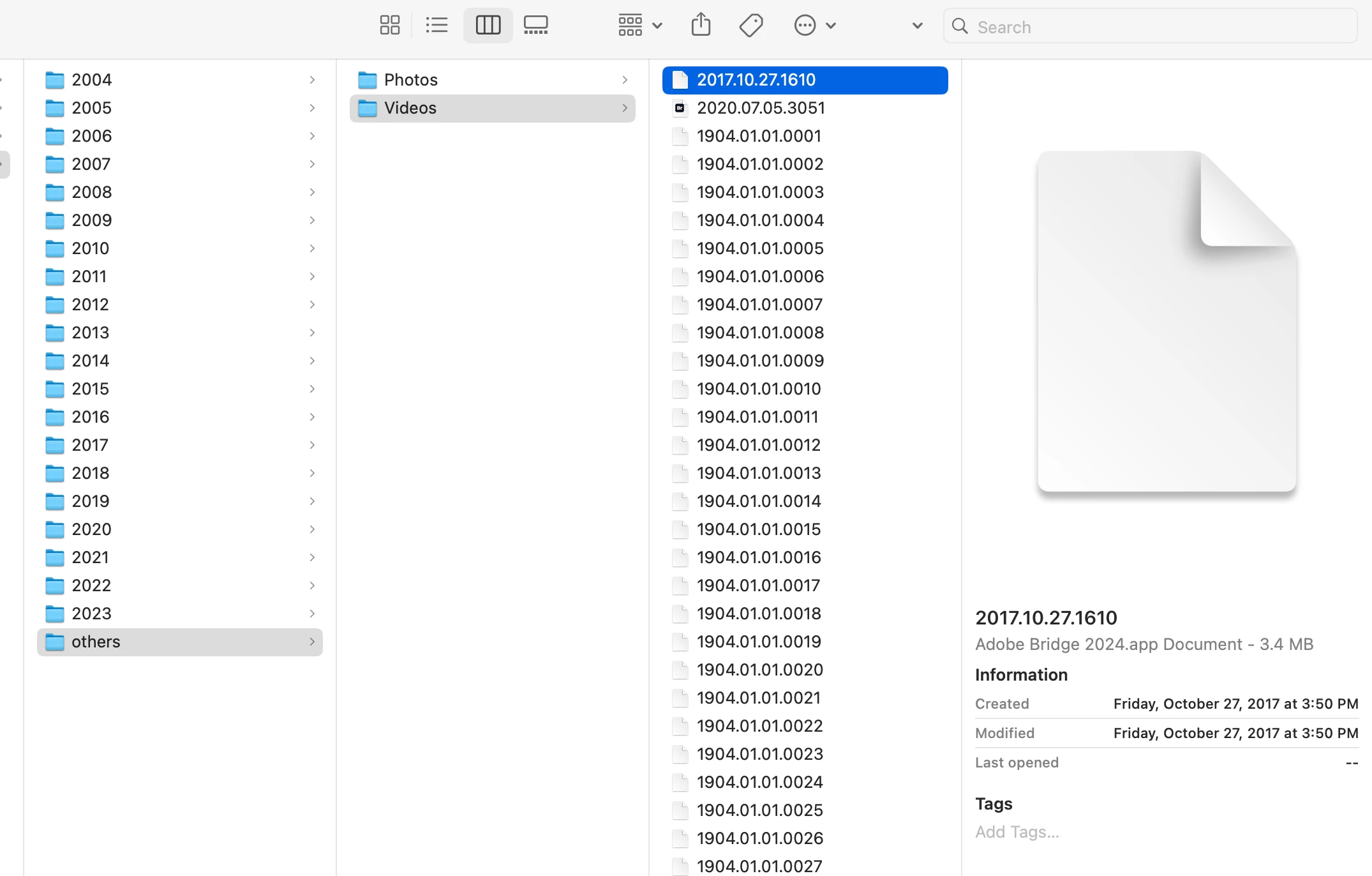Viewport: 1372px width, 876px height.
Task: Switch to list view
Action: pos(437,26)
